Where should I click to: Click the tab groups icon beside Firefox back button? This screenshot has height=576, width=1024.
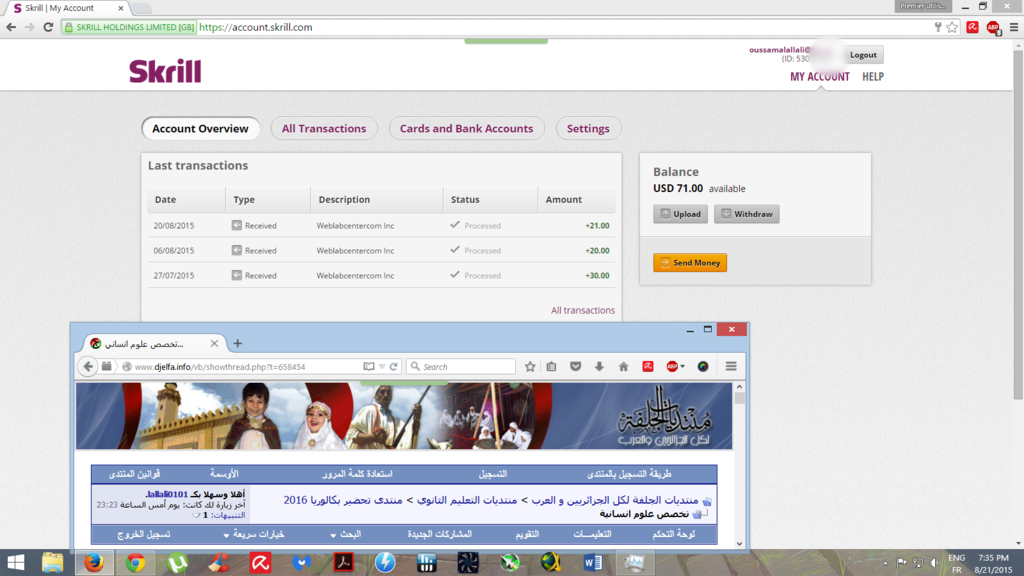click(x=106, y=366)
